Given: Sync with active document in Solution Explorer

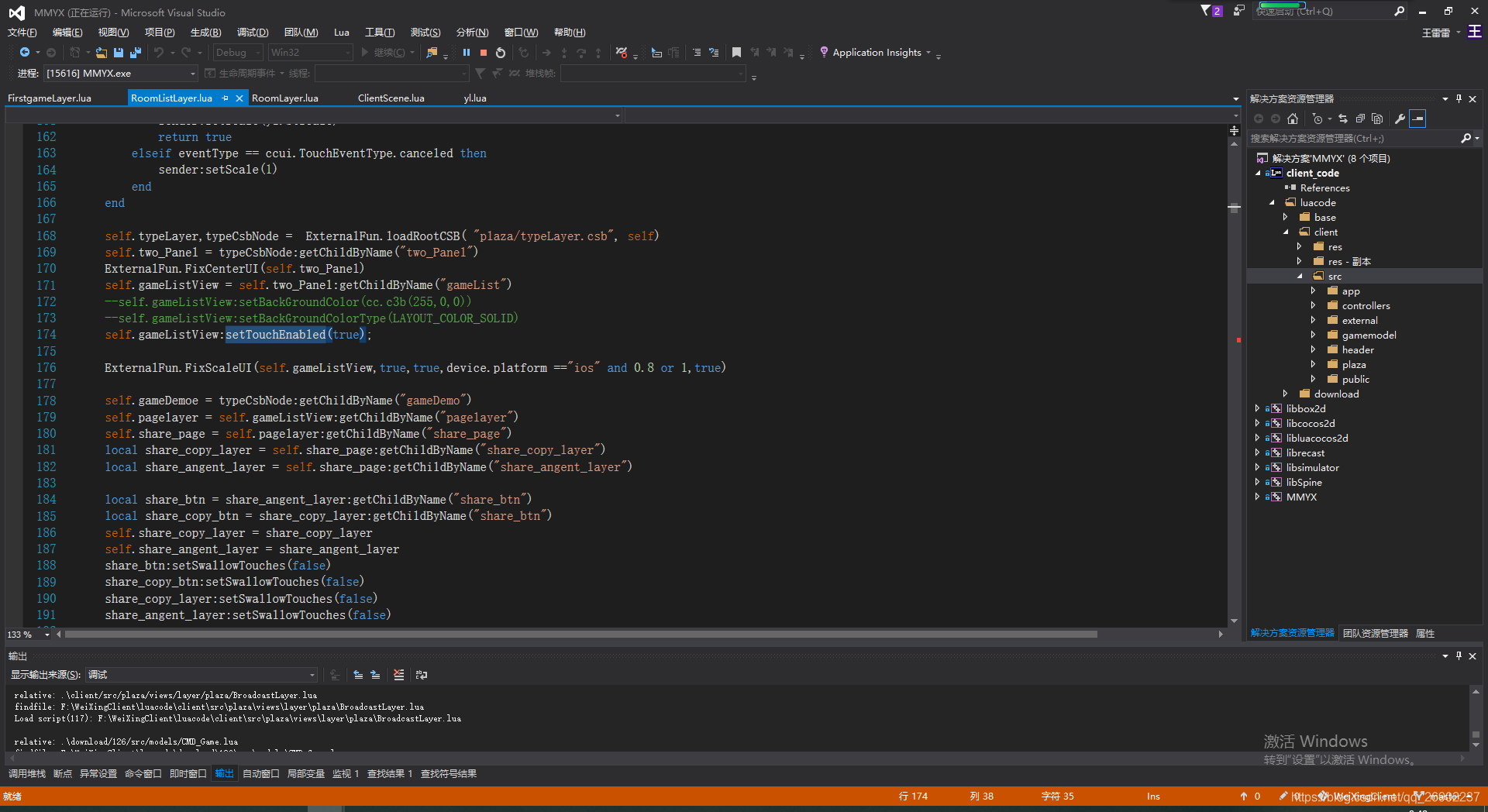Looking at the screenshot, I should pyautogui.click(x=1343, y=119).
